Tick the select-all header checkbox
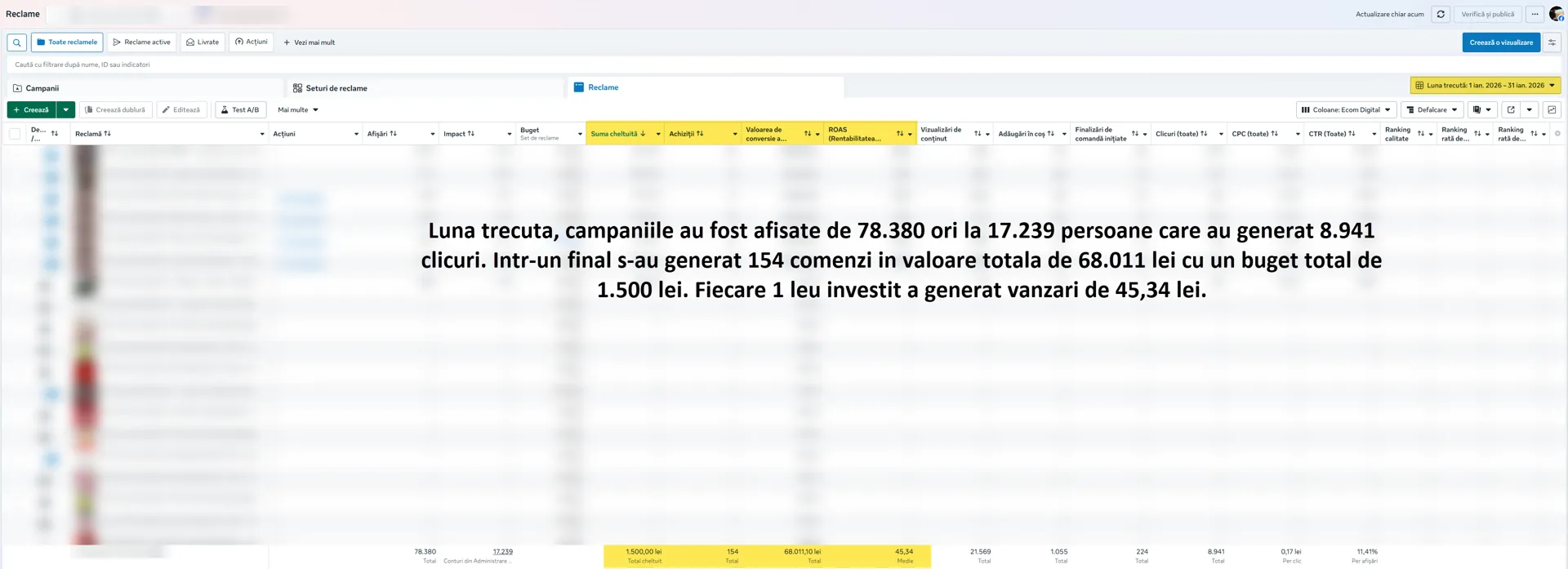Image resolution: width=1568 pixels, height=569 pixels. coord(15,134)
